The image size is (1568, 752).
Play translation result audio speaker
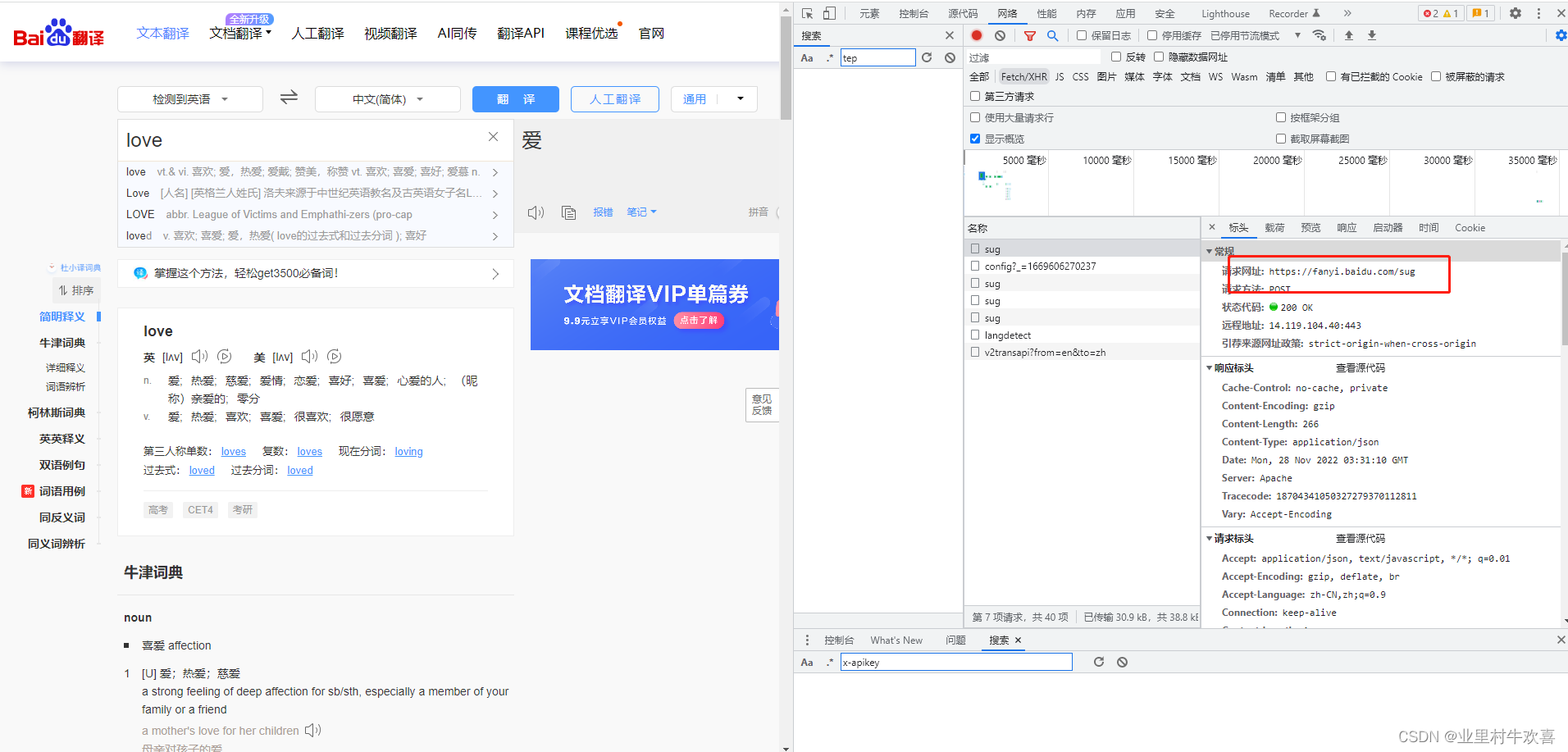point(536,212)
